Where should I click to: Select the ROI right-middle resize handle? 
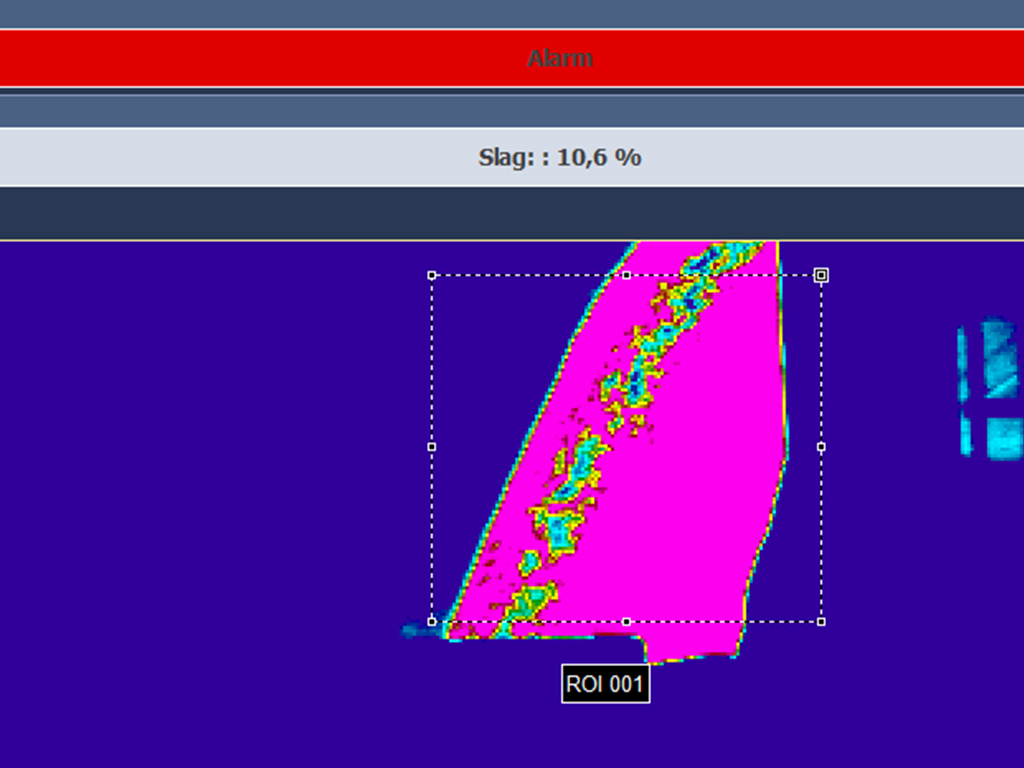tap(821, 447)
